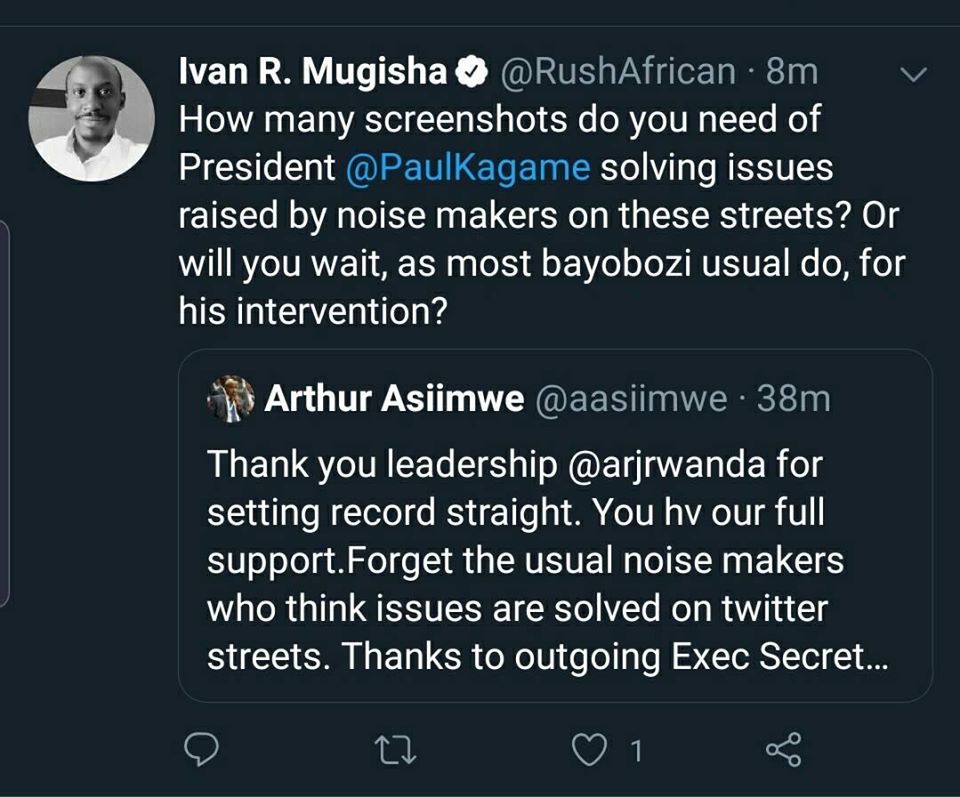This screenshot has height=797, width=960.
Task: Open Arthur Asiimwe's name in quoted tweet
Action: click(x=394, y=399)
